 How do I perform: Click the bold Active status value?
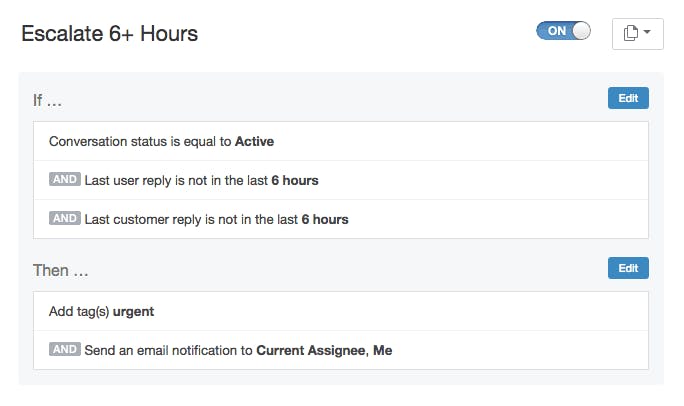254,142
